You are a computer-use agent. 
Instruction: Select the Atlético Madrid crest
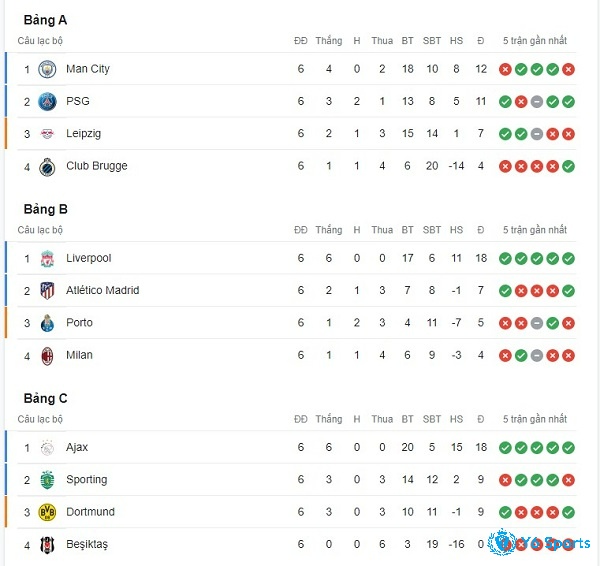[47, 291]
